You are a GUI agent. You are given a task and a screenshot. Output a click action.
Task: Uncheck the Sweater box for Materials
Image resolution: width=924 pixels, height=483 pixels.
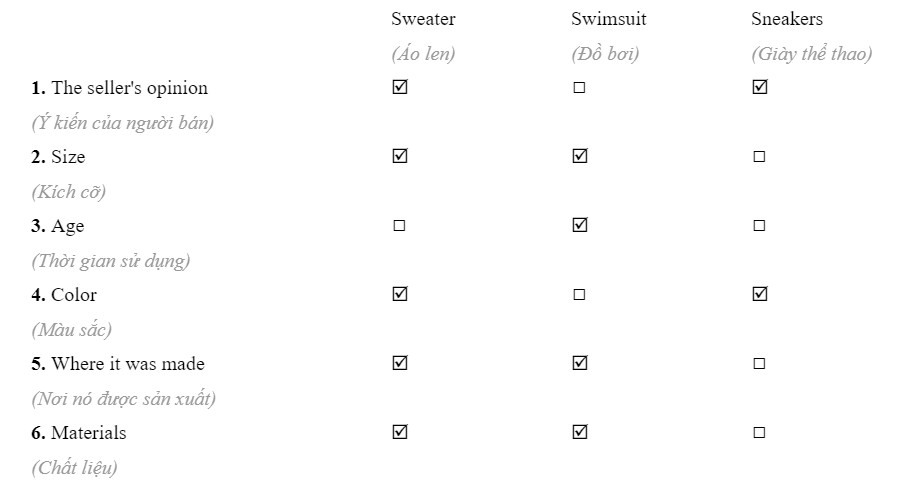[x=400, y=433]
